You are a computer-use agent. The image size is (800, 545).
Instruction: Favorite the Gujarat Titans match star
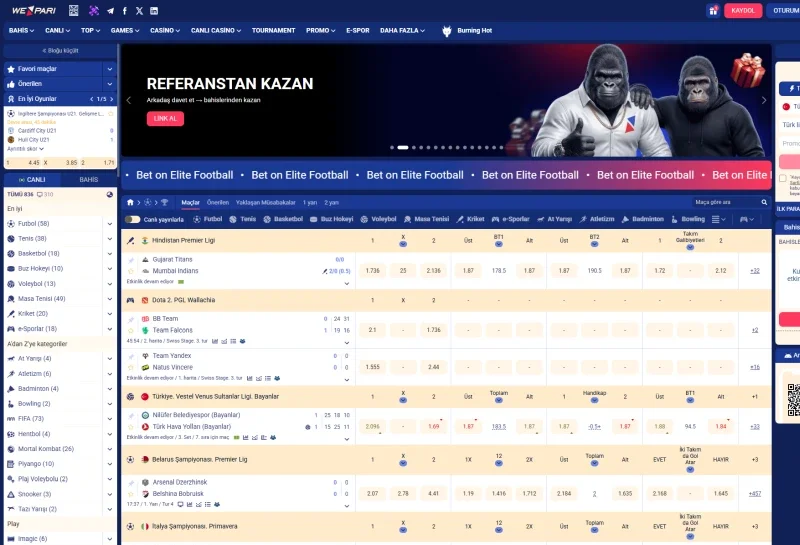[x=131, y=271]
